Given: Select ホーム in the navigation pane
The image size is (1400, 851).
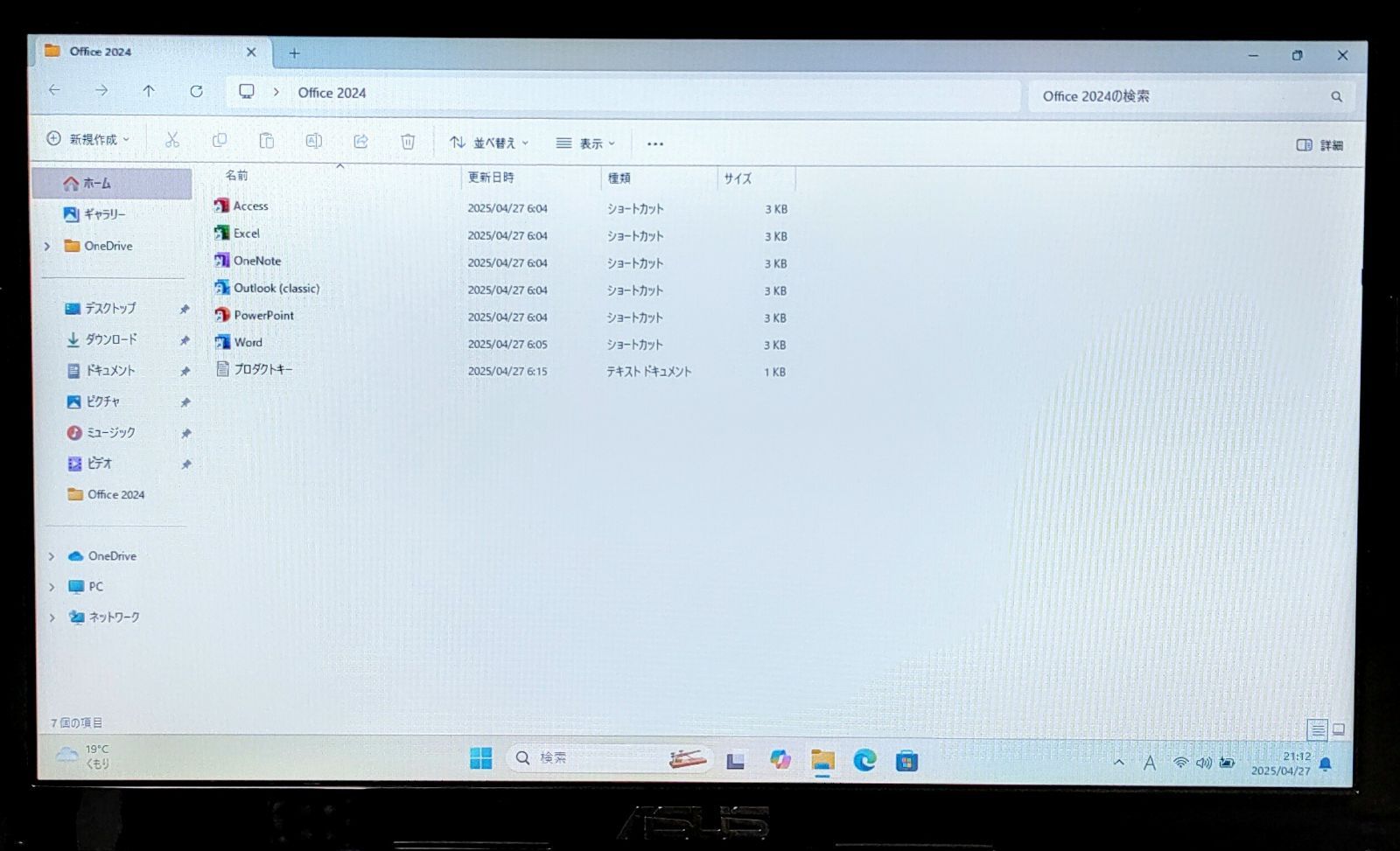Looking at the screenshot, I should click(x=112, y=184).
